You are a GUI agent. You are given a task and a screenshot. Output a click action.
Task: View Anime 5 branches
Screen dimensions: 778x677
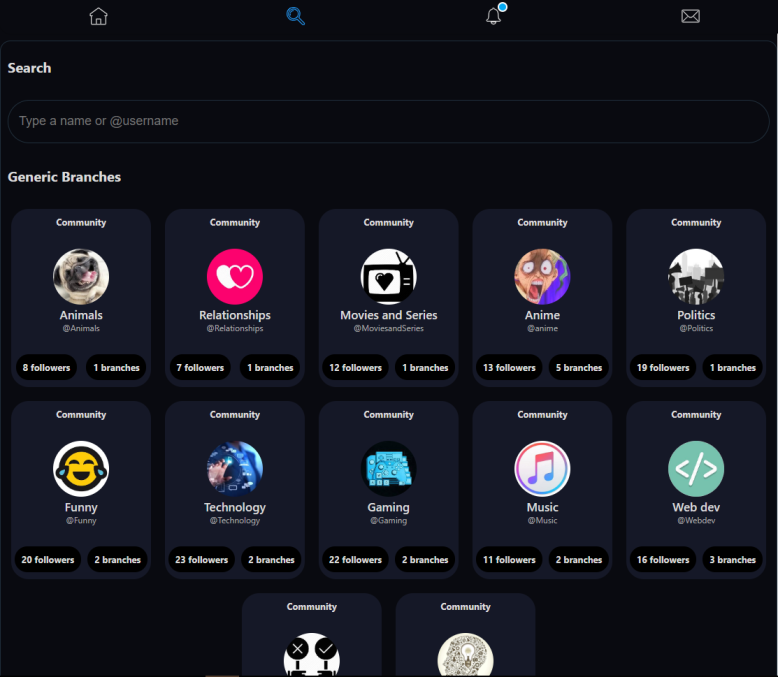pos(579,368)
